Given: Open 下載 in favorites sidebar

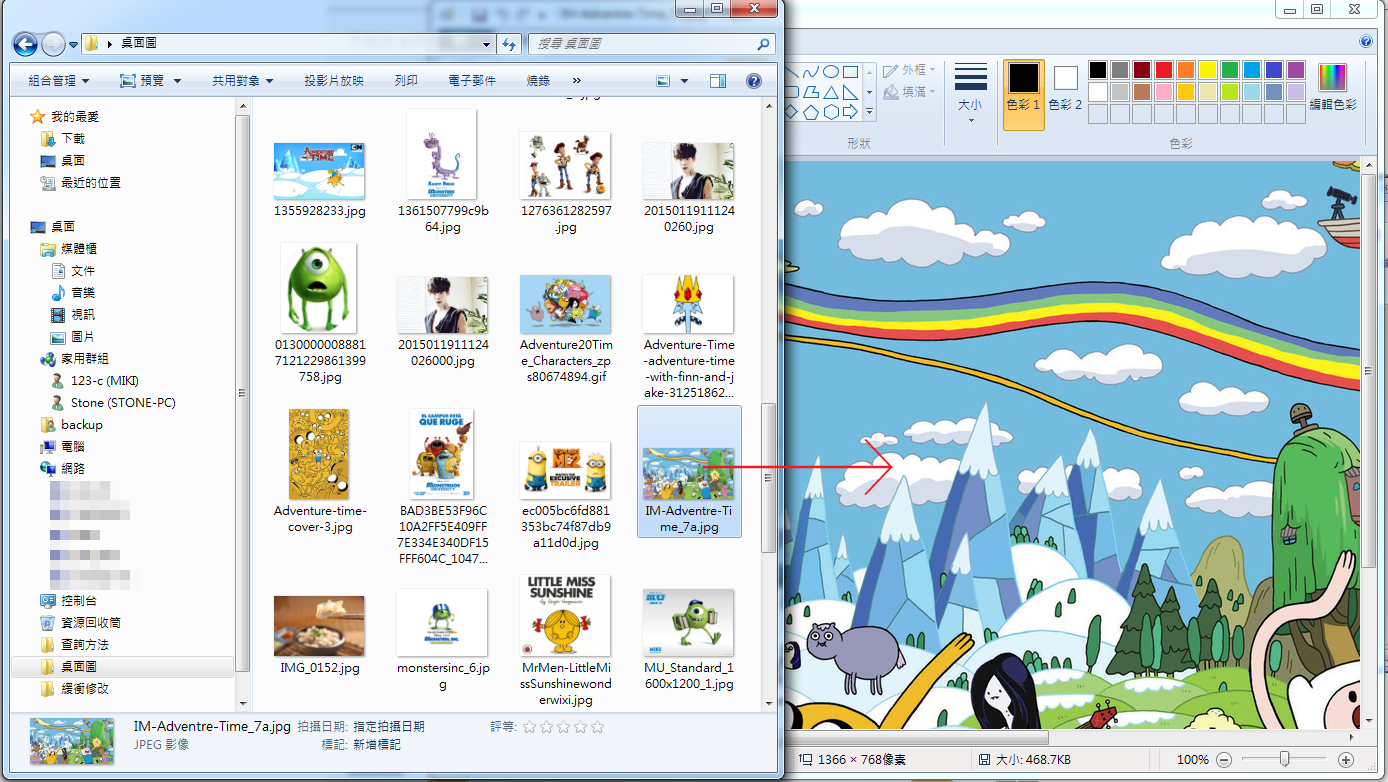Looking at the screenshot, I should [x=73, y=138].
